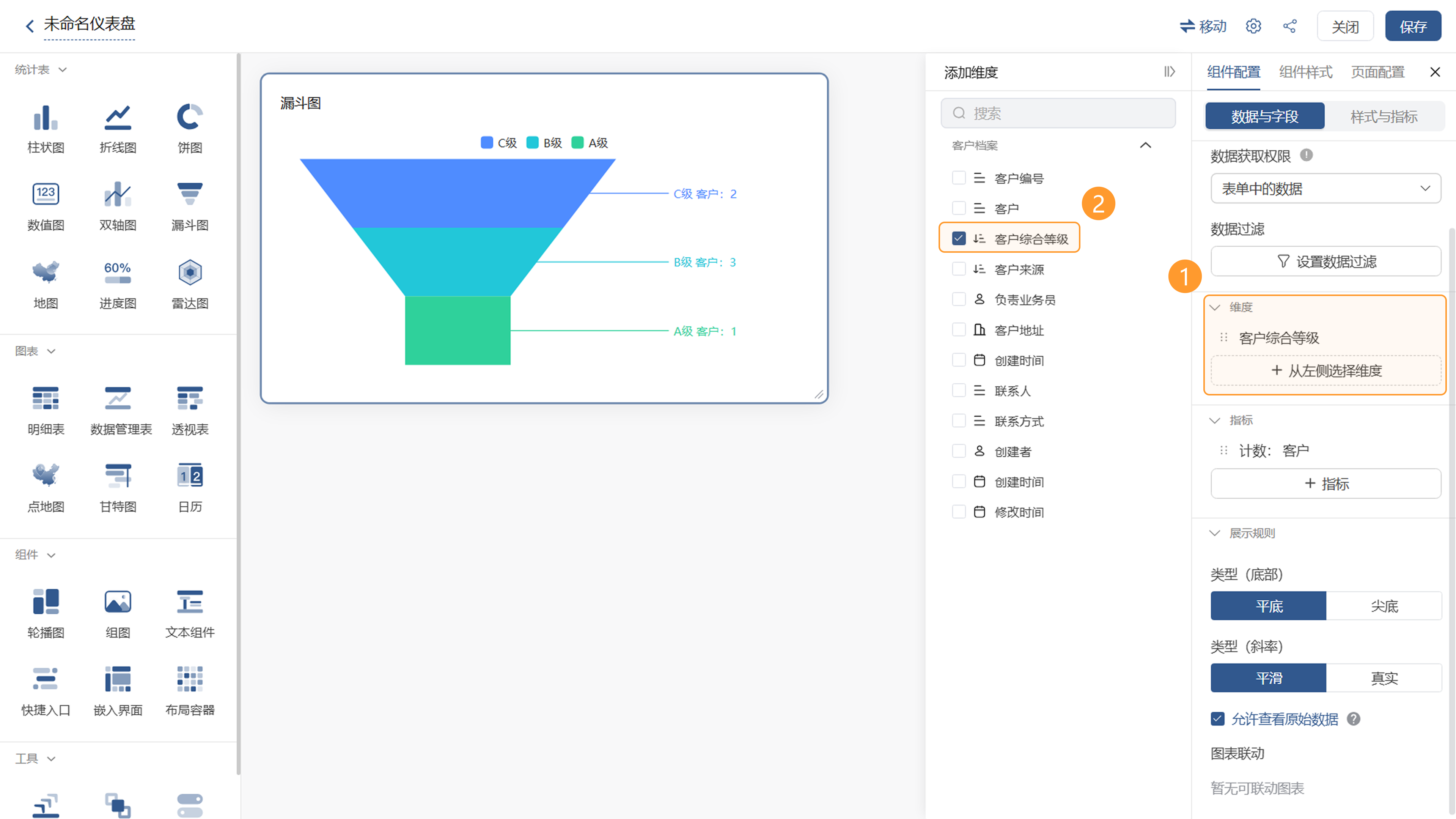This screenshot has height=819, width=1456.
Task: Uncheck the 客户综合等级 dimension checkbox
Action: 959,238
